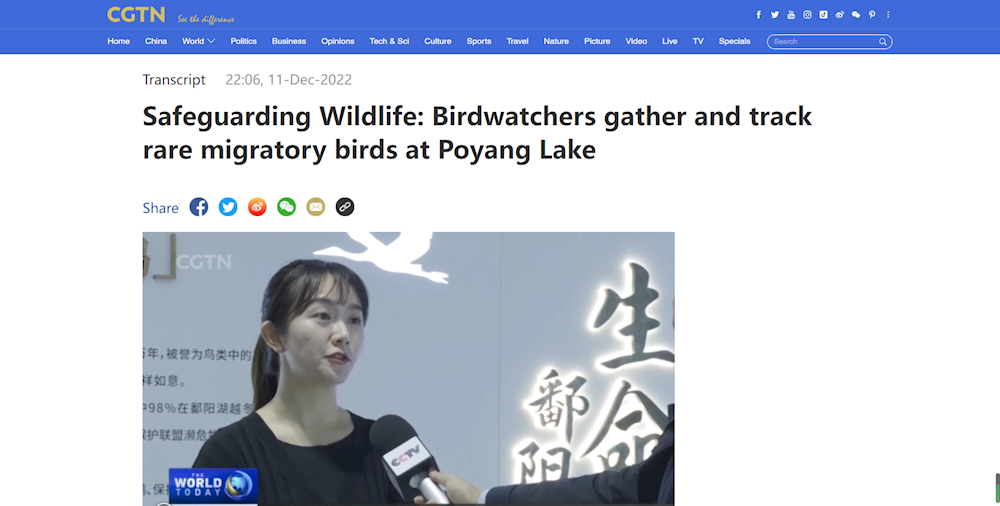Share the article to Weibo
Image resolution: width=1000 pixels, height=506 pixels.
tap(257, 207)
